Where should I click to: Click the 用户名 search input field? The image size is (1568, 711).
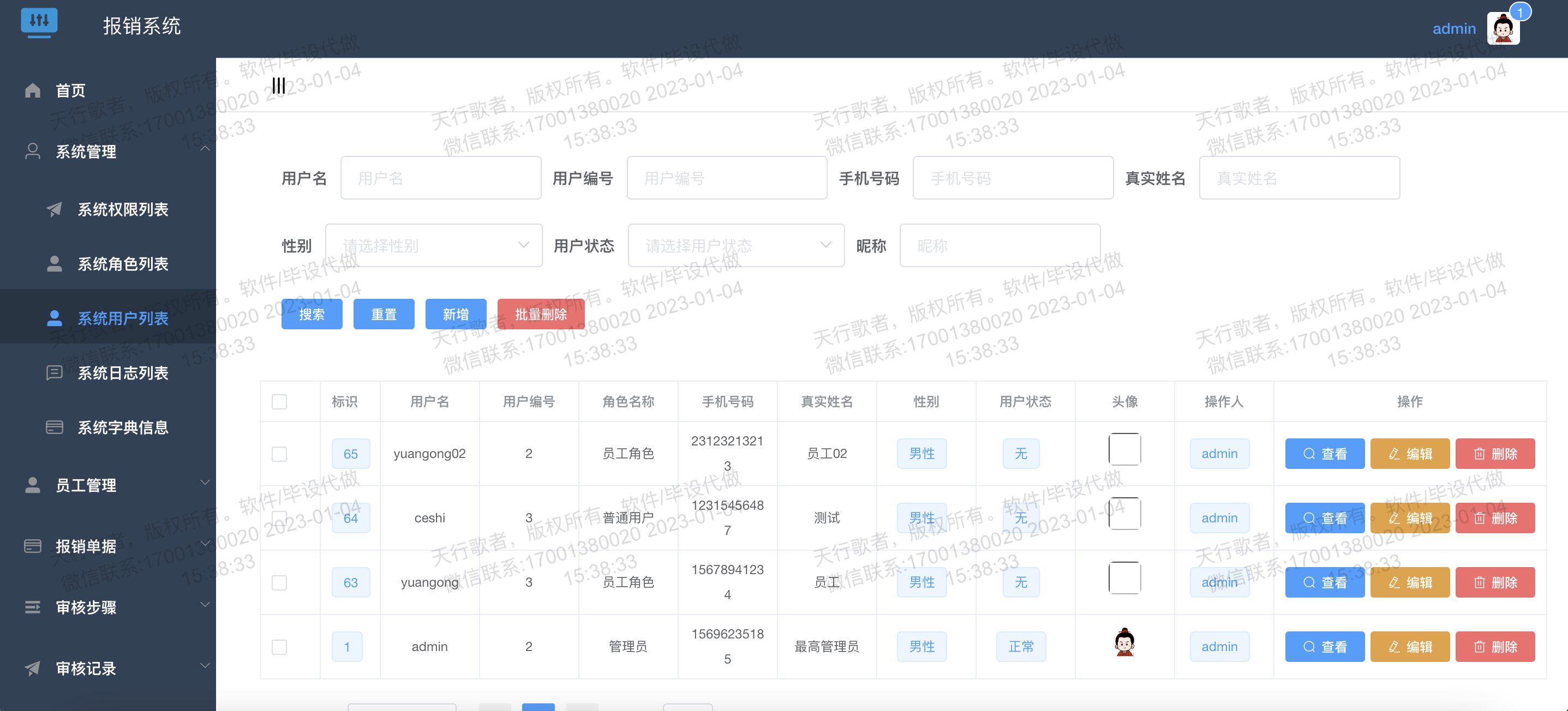point(441,178)
